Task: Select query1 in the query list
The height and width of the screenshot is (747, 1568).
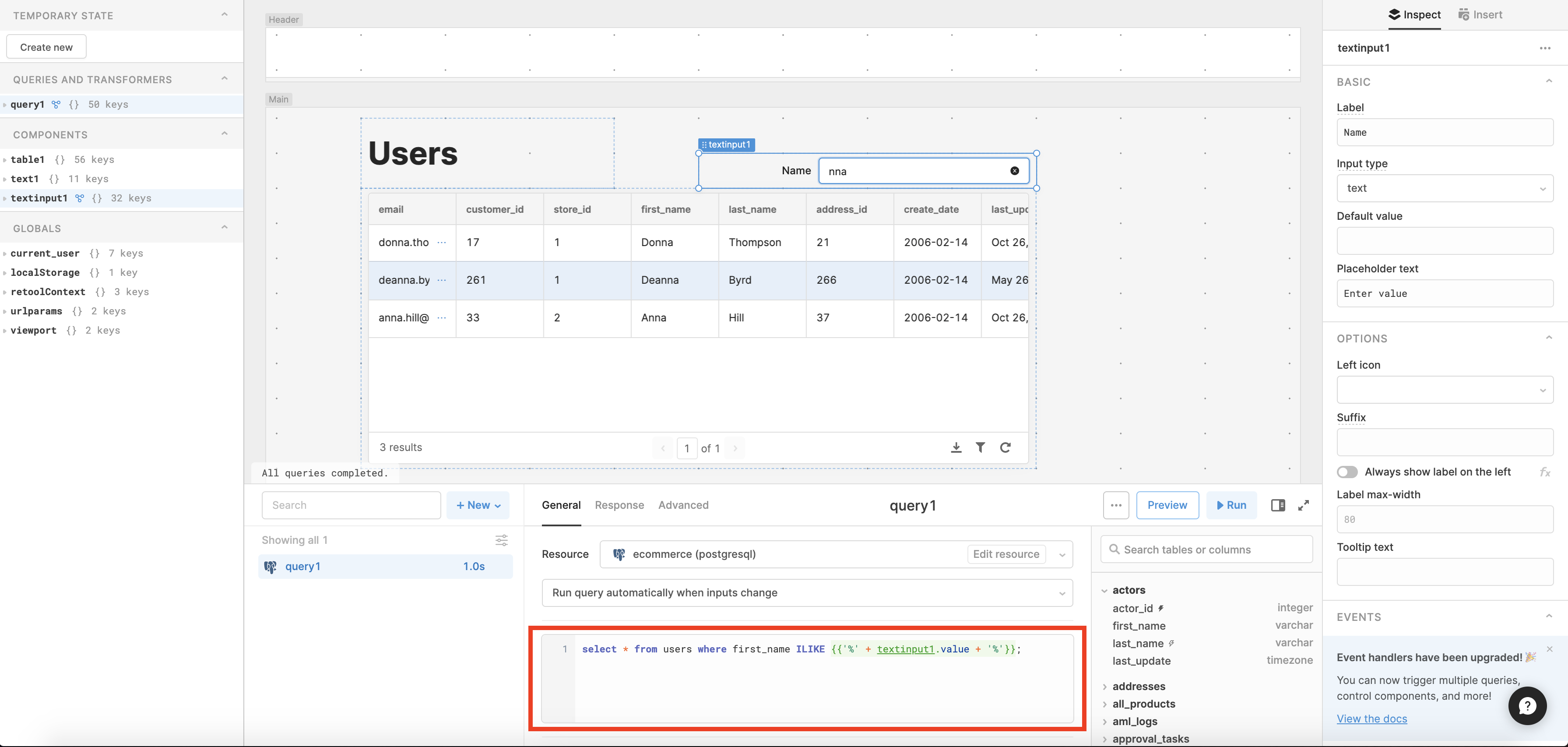Action: point(385,567)
